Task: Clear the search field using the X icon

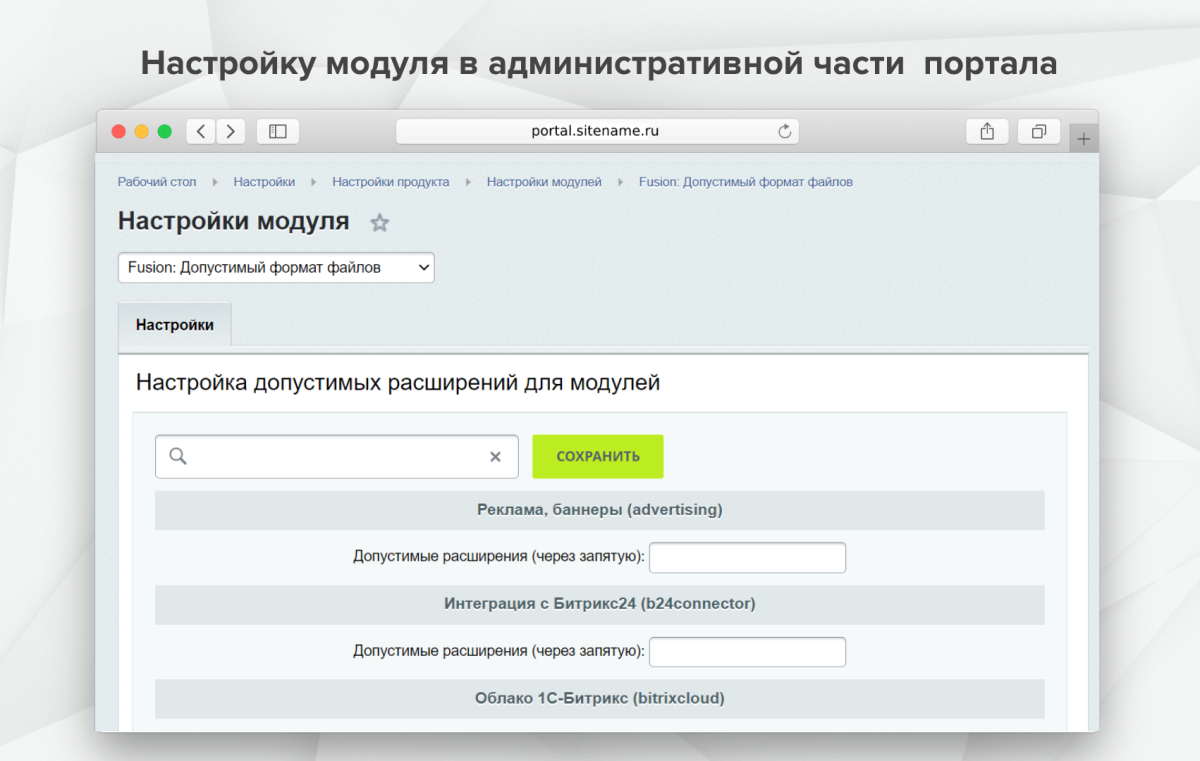Action: click(x=495, y=456)
